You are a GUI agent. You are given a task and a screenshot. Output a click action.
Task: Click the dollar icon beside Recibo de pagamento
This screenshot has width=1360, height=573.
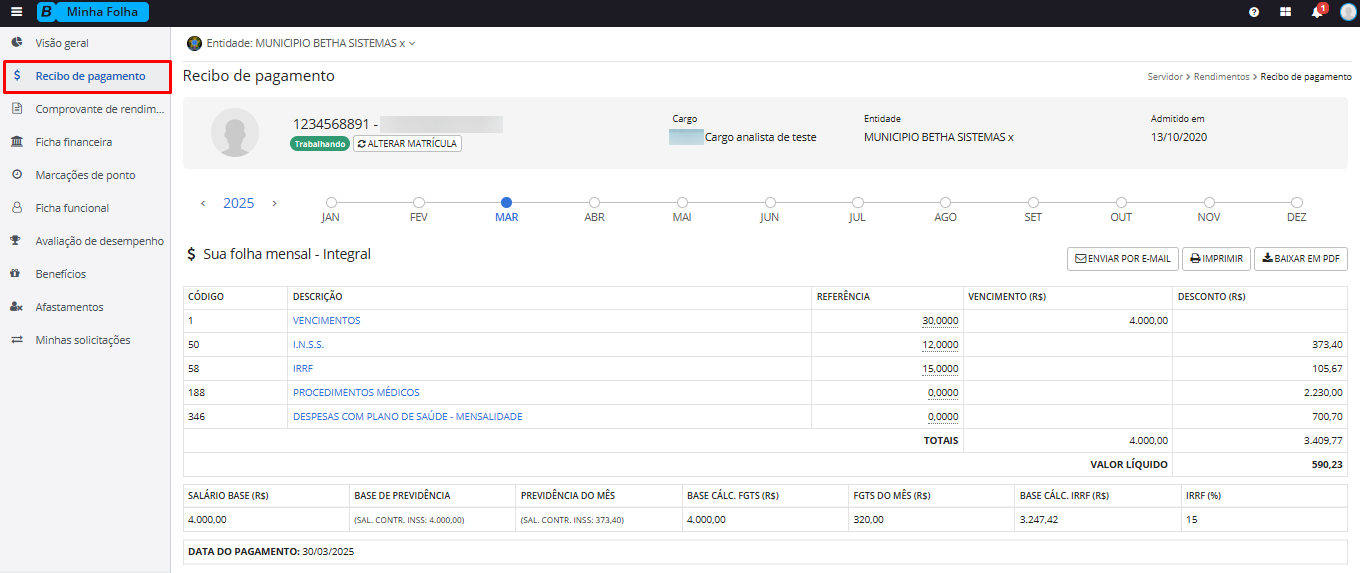pos(17,76)
